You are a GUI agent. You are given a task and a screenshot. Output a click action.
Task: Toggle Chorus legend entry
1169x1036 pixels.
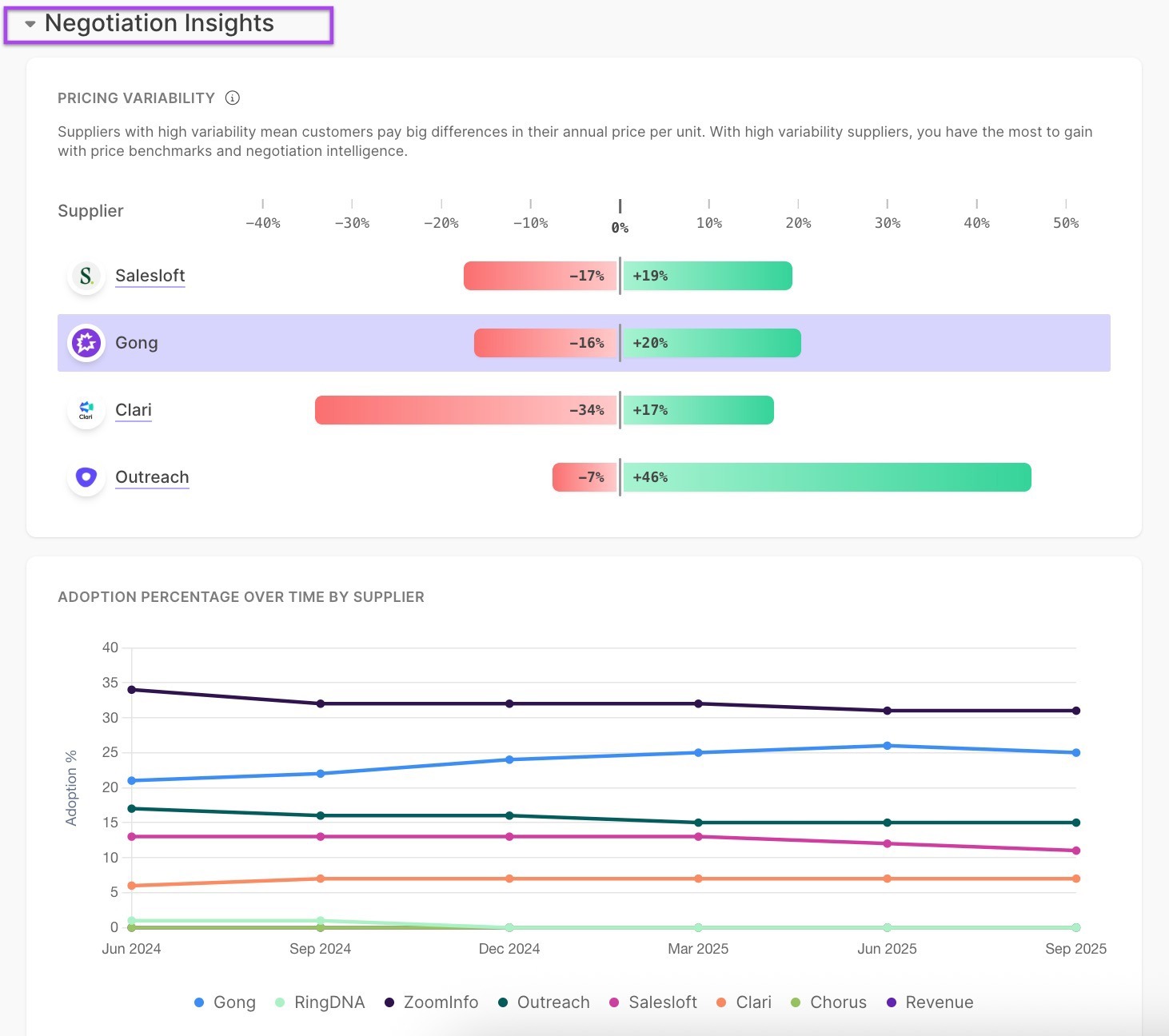tap(828, 1002)
